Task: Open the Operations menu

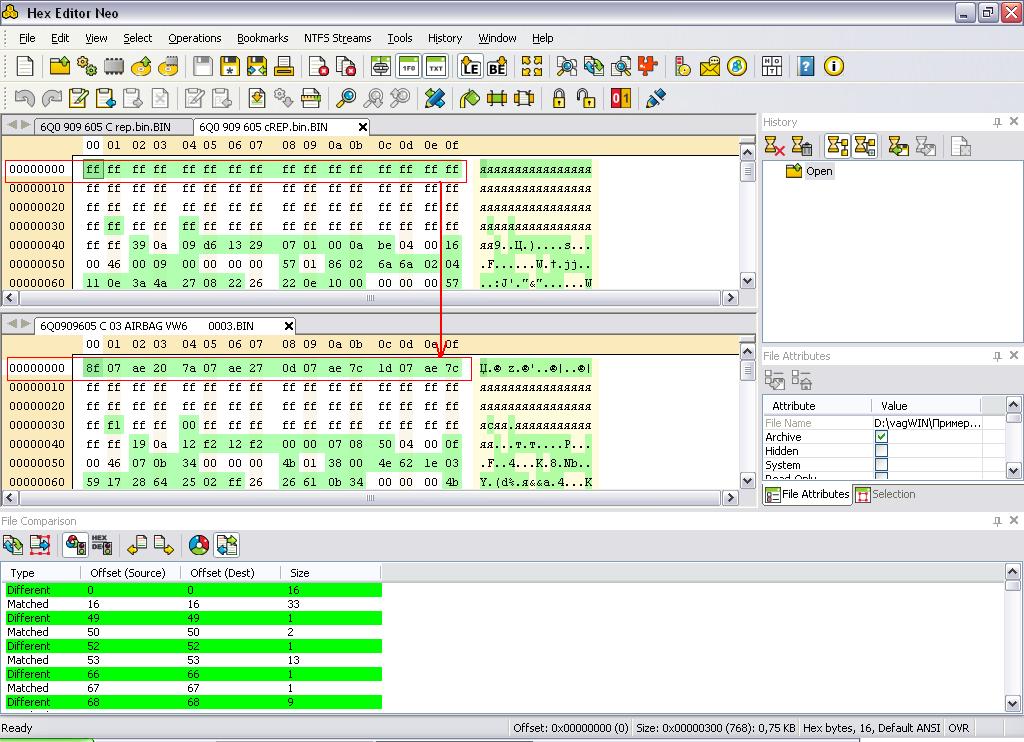Action: (194, 38)
